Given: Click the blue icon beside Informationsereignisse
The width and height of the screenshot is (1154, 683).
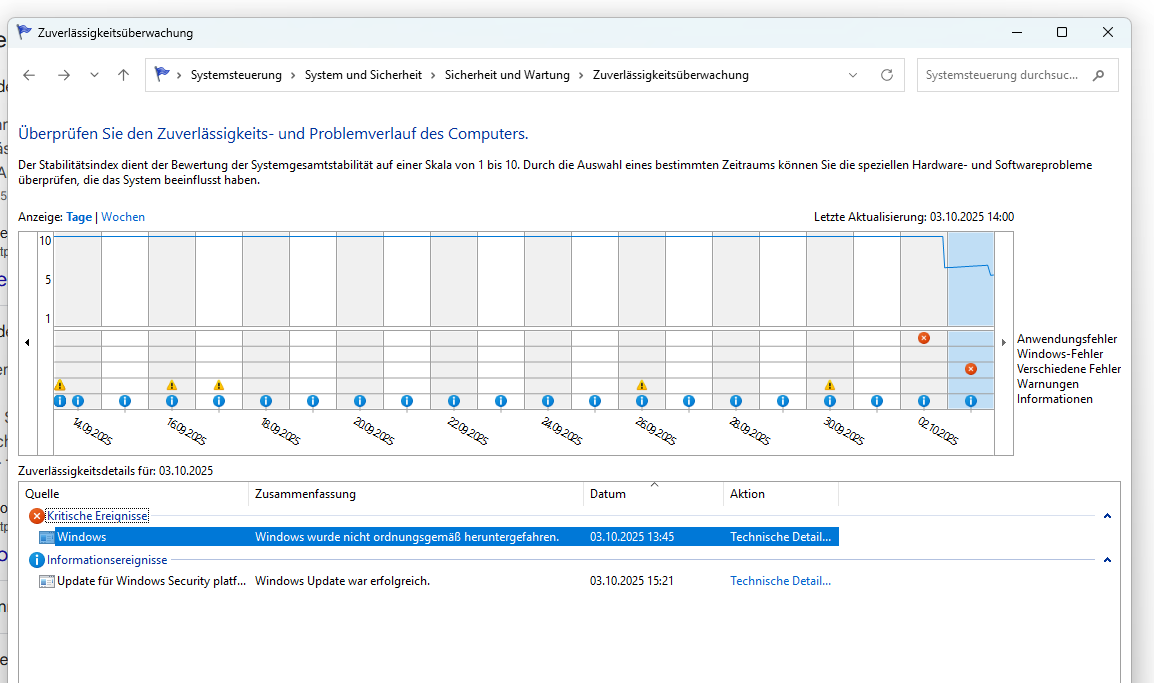Looking at the screenshot, I should click(x=37, y=560).
